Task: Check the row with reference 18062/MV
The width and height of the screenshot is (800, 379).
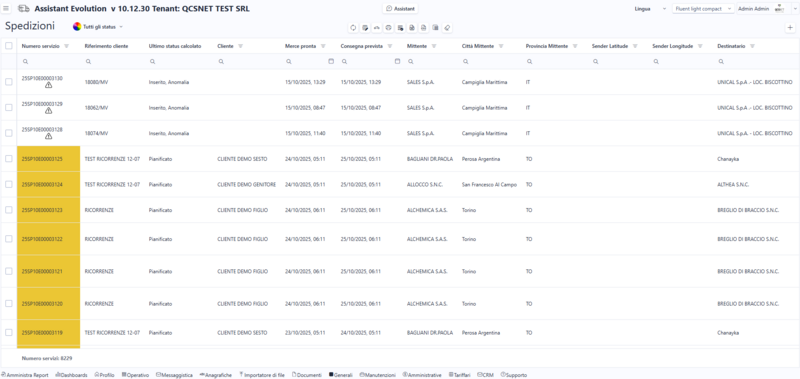Action: (x=9, y=108)
